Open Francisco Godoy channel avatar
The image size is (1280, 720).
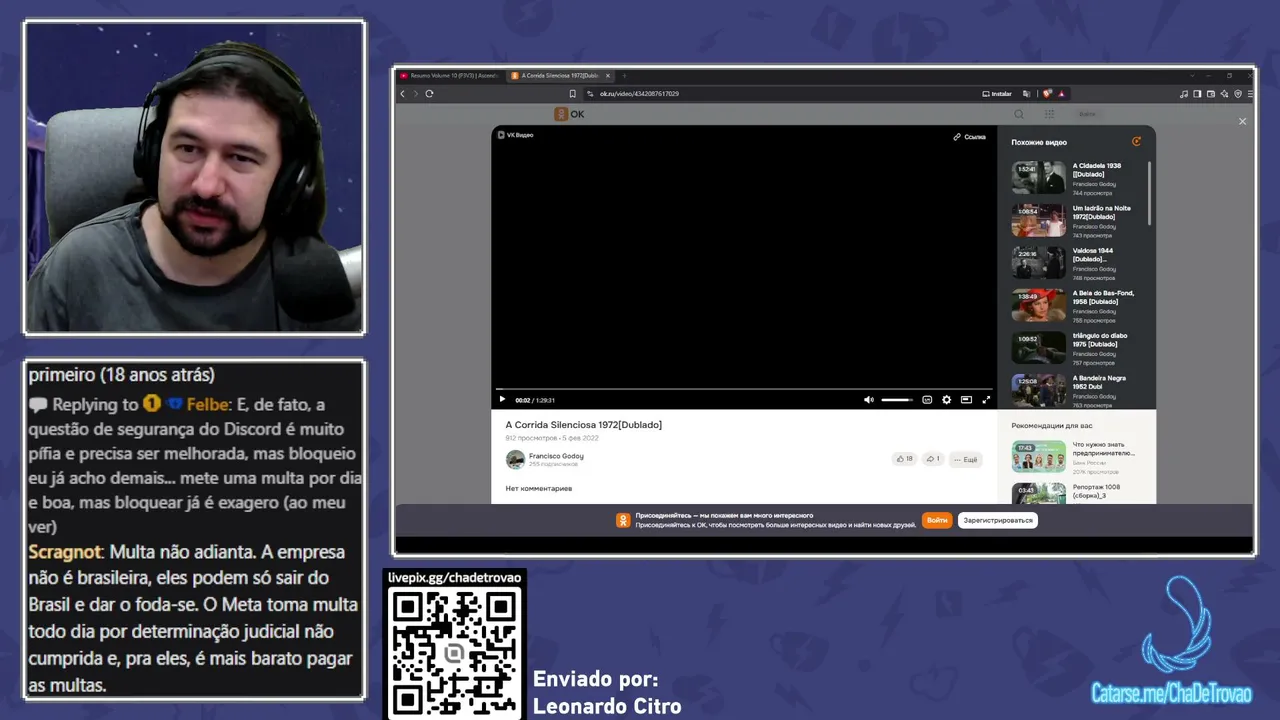(515, 460)
